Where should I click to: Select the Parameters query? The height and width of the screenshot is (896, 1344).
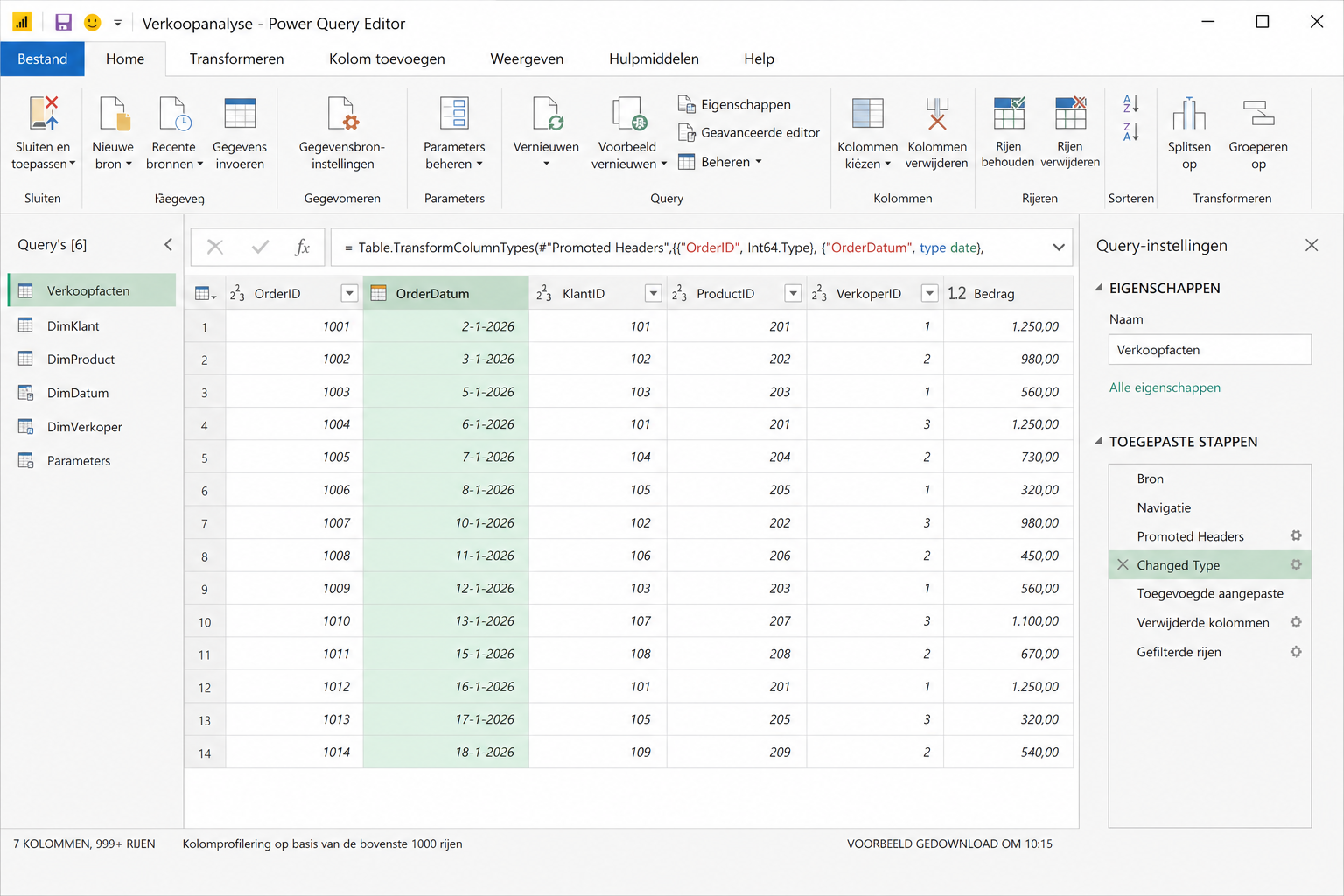pyautogui.click(x=92, y=460)
